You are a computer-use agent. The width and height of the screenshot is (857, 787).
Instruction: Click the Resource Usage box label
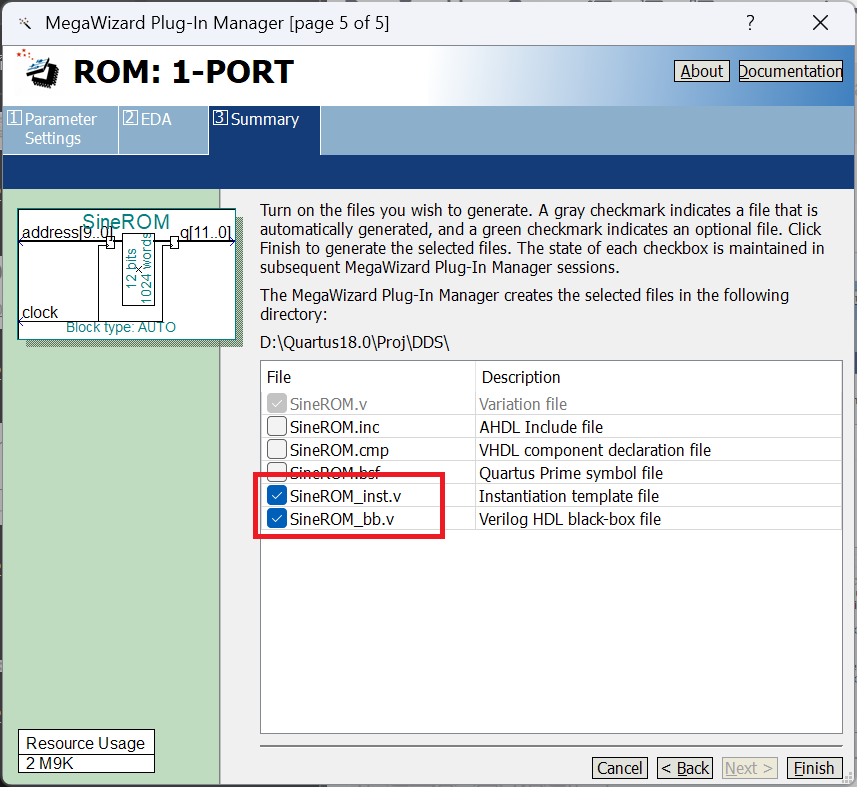86,743
